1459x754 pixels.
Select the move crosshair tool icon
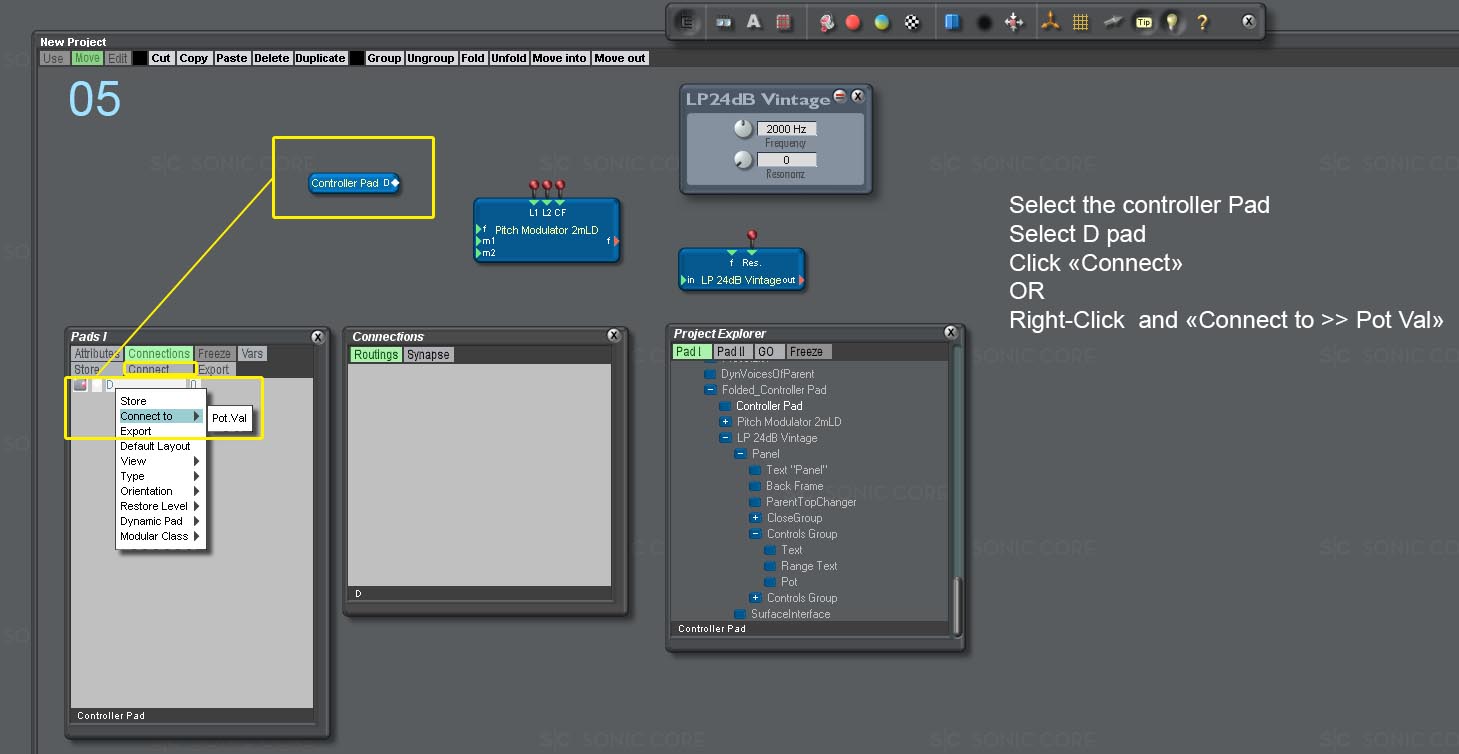point(1015,21)
